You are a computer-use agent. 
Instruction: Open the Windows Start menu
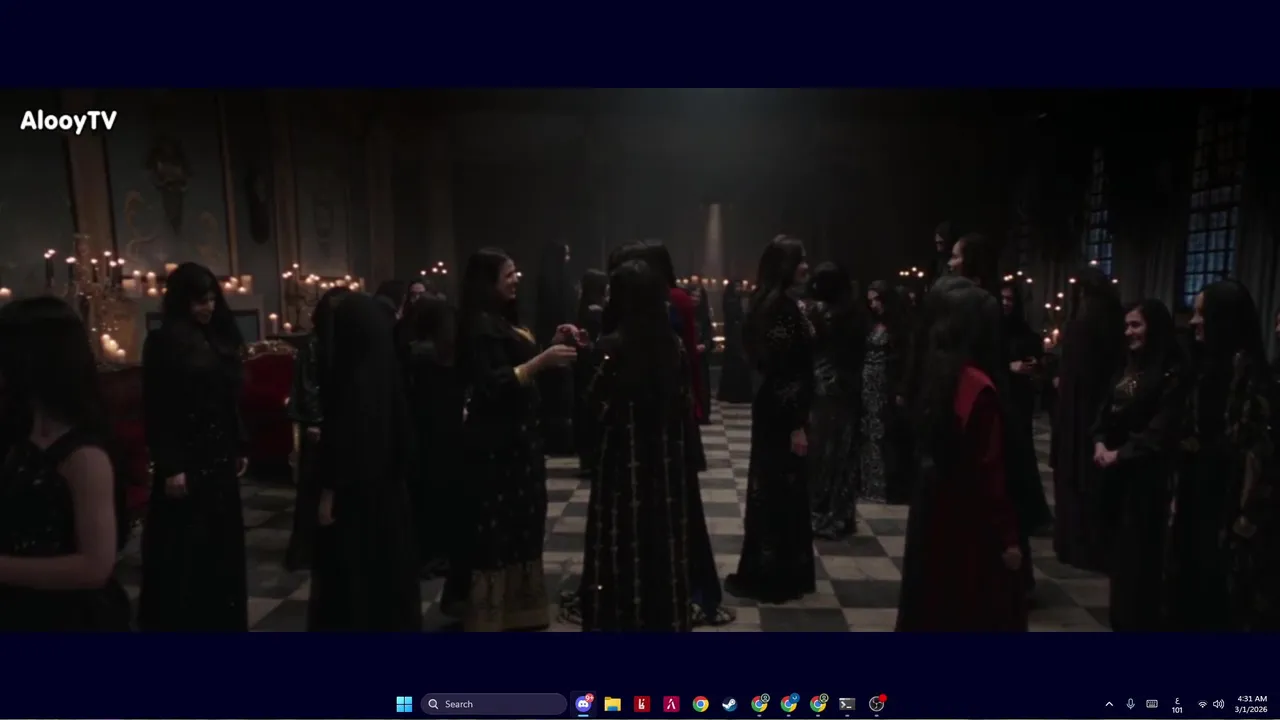(404, 704)
